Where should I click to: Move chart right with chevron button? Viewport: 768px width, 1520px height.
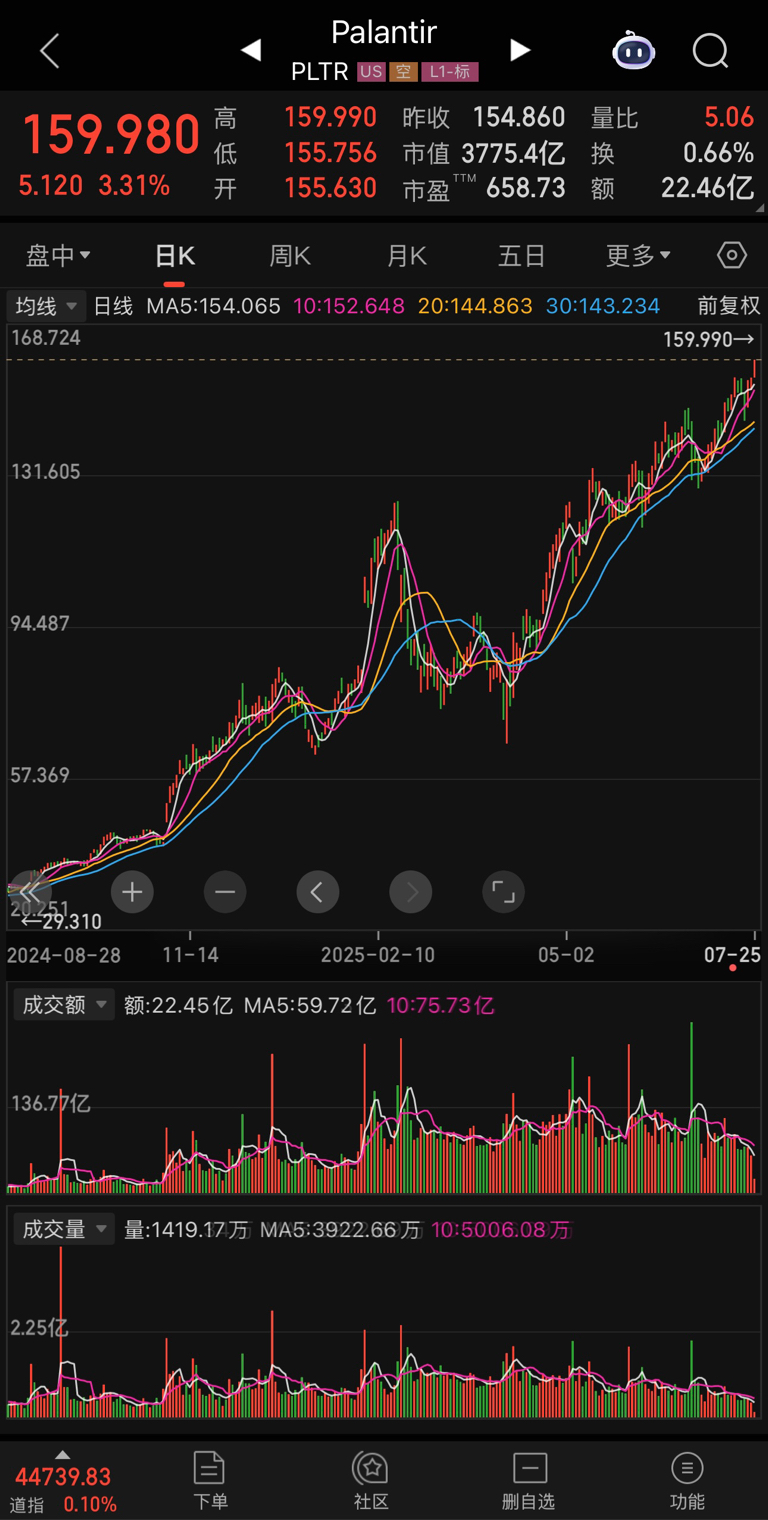[x=411, y=892]
